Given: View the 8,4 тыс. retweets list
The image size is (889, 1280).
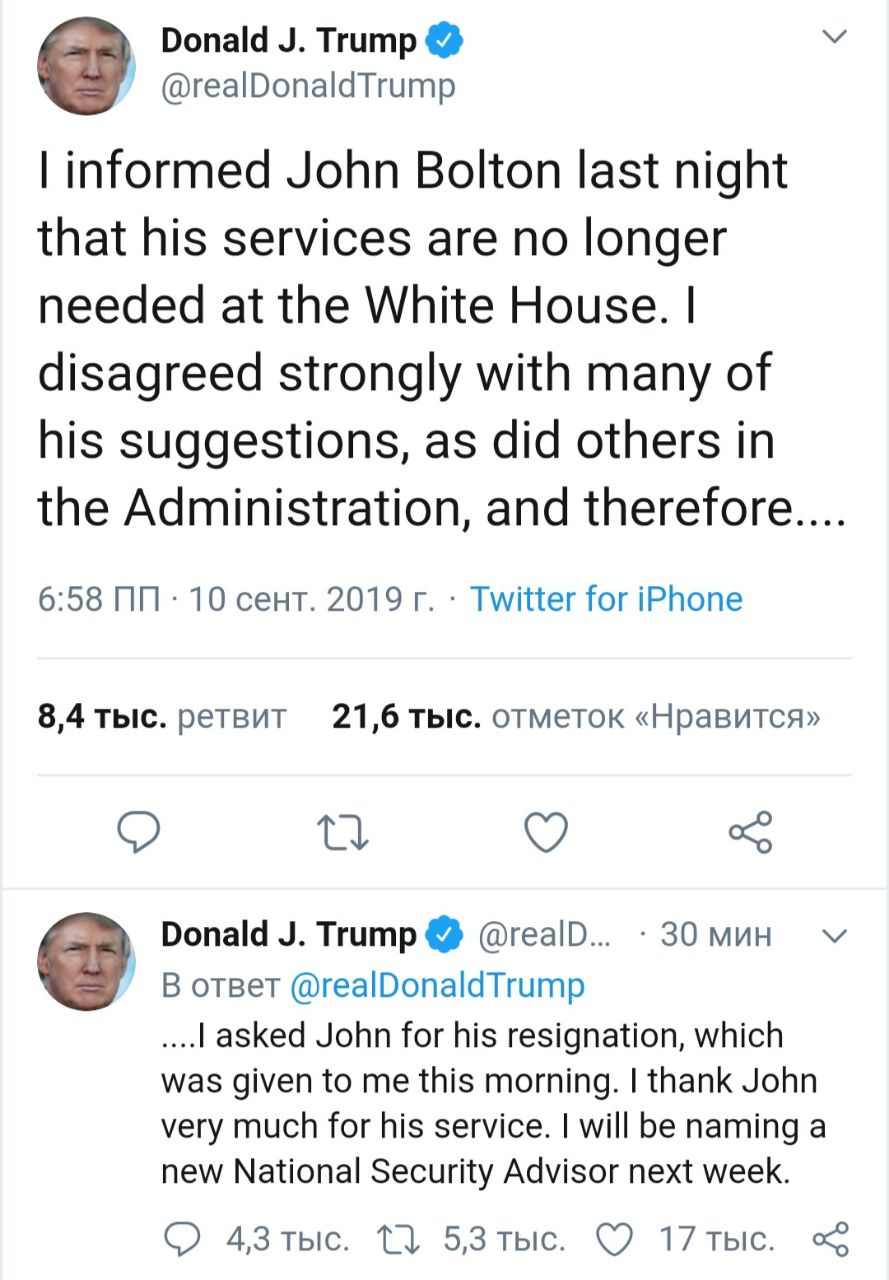Looking at the screenshot, I should tap(162, 717).
